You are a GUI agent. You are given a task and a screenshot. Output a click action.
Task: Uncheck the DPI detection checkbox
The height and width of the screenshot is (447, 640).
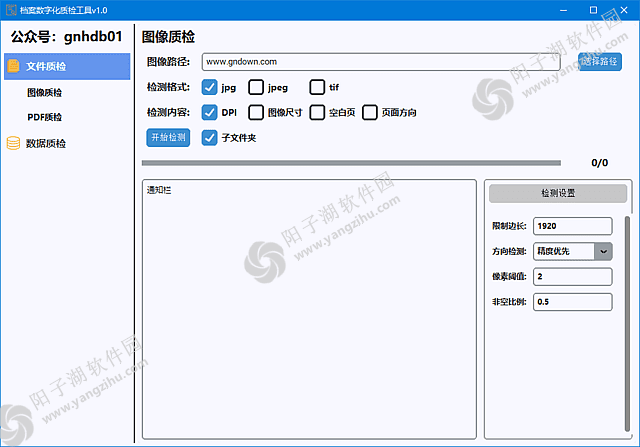[209, 112]
